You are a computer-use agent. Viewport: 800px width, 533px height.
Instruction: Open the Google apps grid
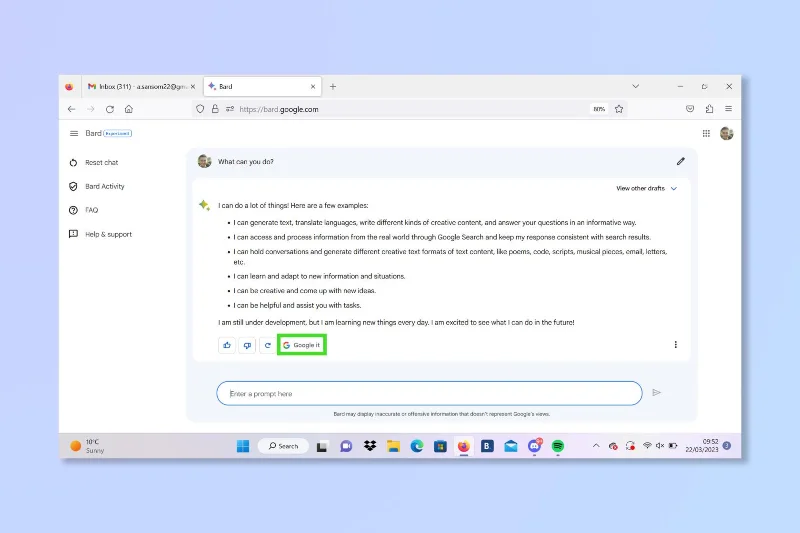point(706,133)
